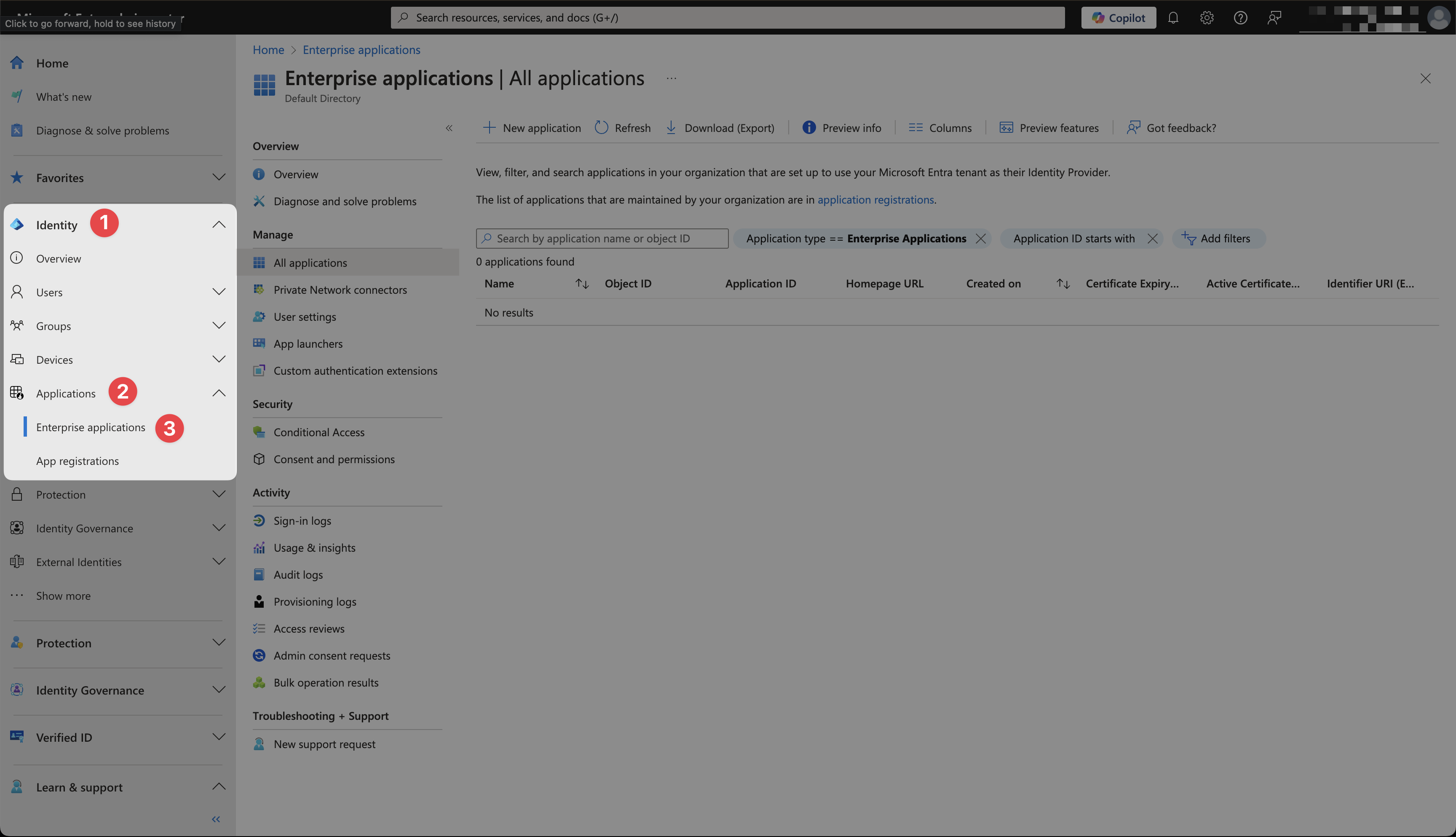
Task: Open Columns chooser in toolbar
Action: click(940, 128)
